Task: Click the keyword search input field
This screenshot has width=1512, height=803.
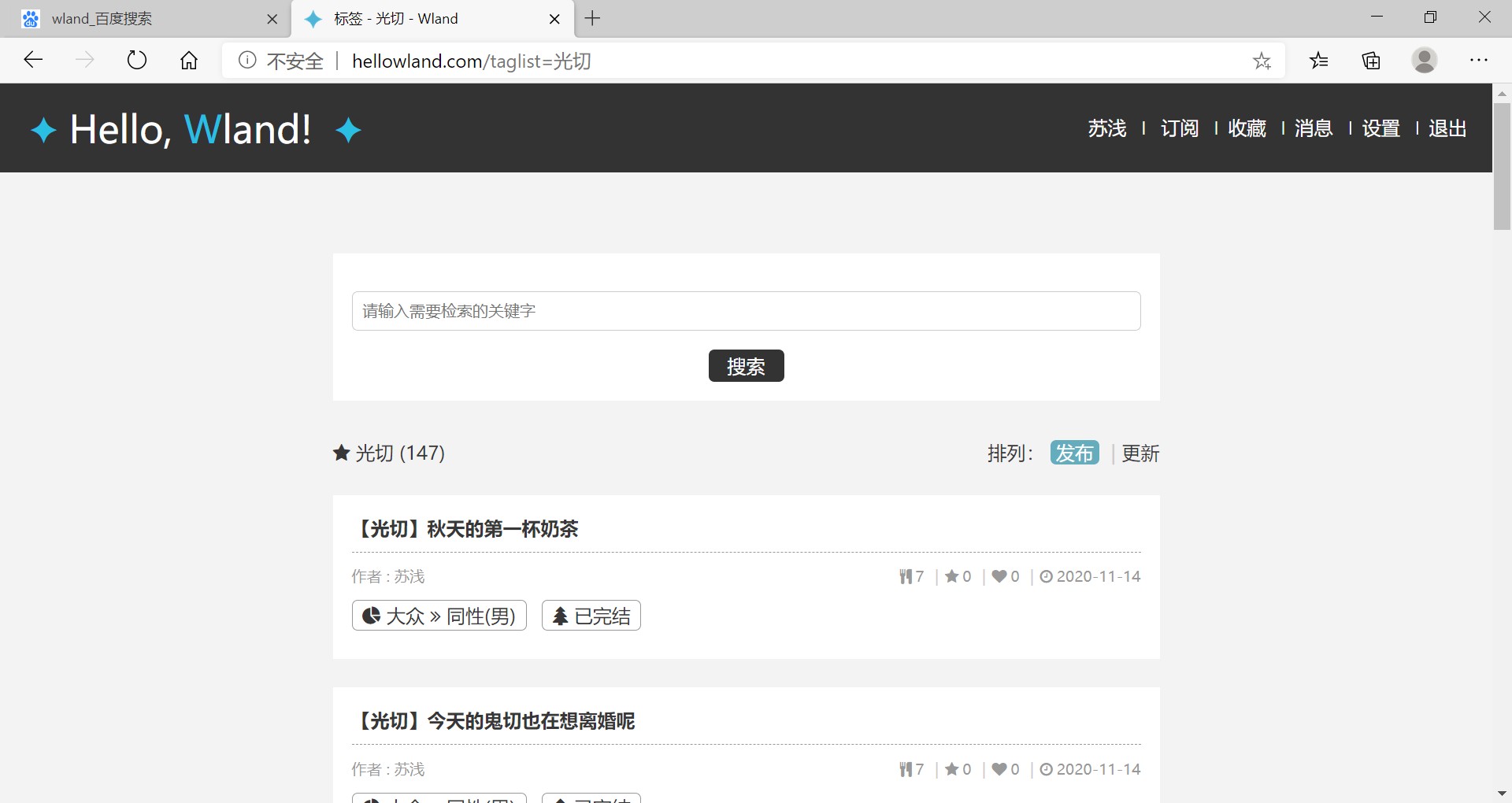Action: click(746, 311)
